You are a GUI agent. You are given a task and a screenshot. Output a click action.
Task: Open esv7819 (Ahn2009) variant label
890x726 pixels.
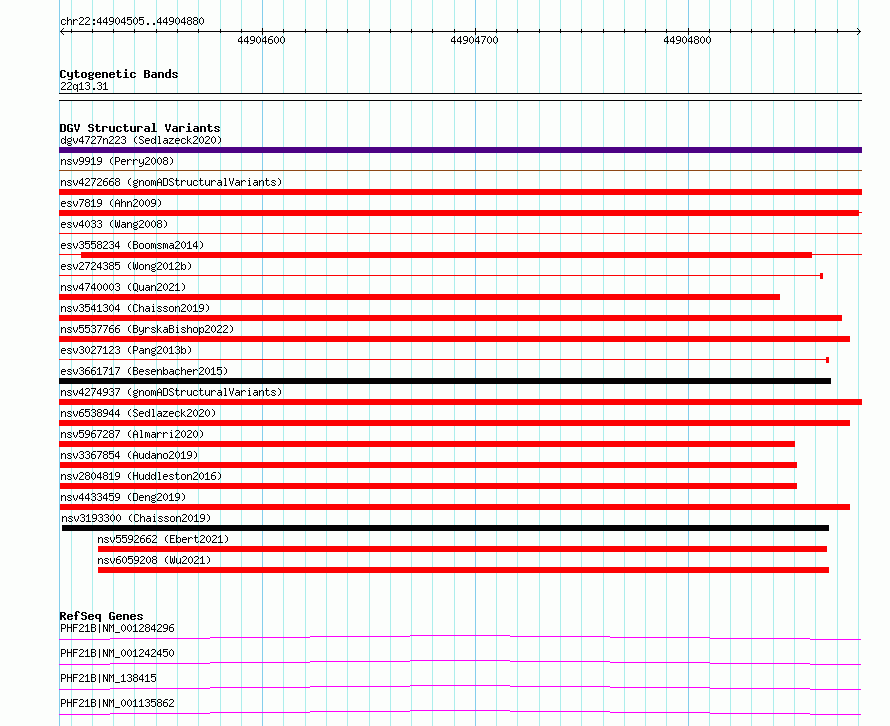coord(111,203)
